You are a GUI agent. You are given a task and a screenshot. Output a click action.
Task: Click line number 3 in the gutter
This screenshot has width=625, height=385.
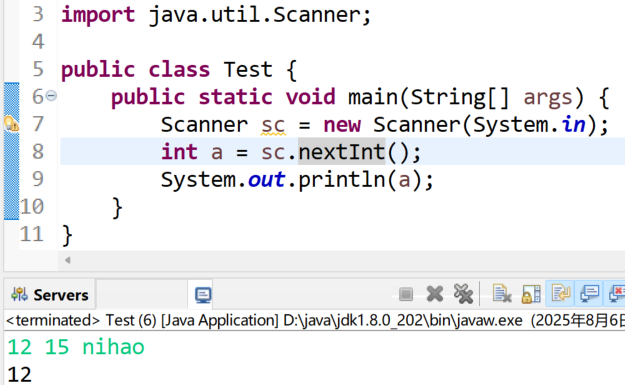point(38,14)
